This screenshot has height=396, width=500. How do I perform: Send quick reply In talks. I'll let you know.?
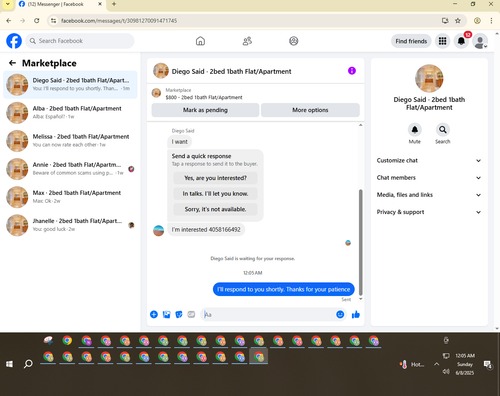pos(215,194)
